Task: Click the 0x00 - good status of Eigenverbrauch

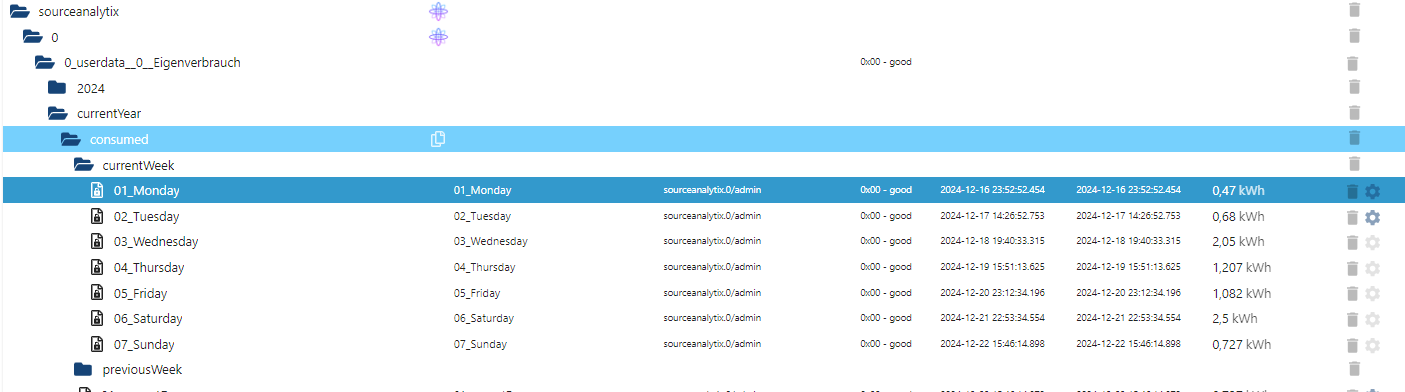Action: pos(885,63)
